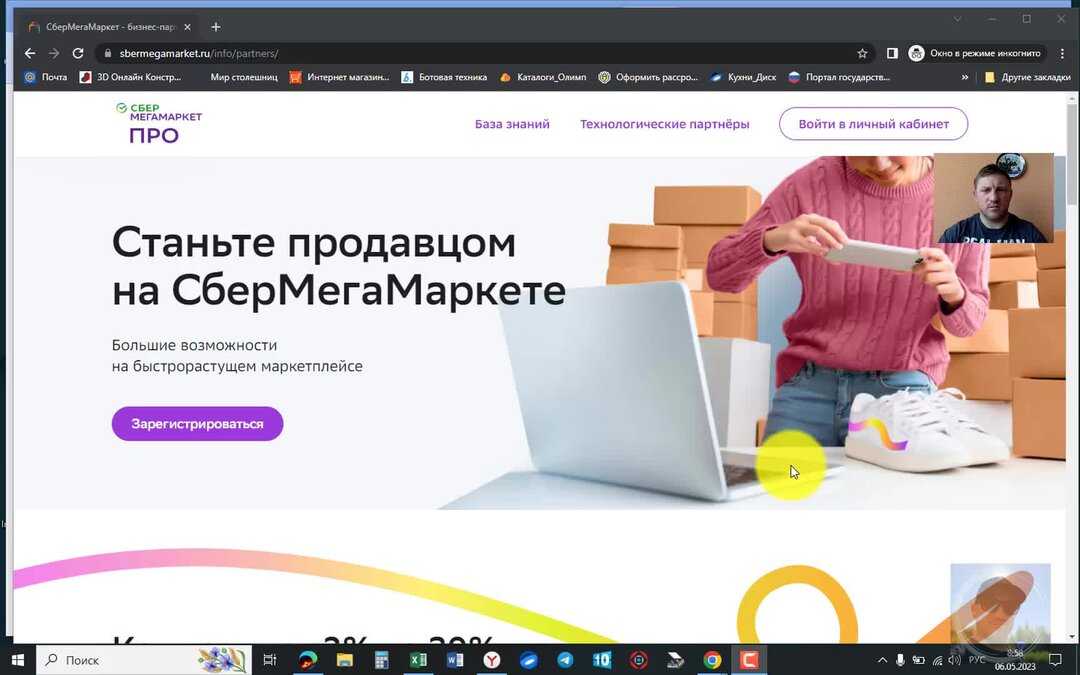Image resolution: width=1080 pixels, height=675 pixels.
Task: Select the СберМегаМаркет - бизнес-партнёры tab
Action: (110, 27)
